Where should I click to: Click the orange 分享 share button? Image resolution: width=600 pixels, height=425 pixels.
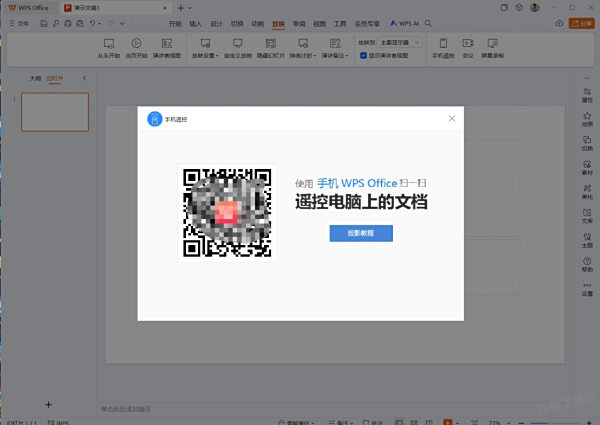tap(581, 23)
